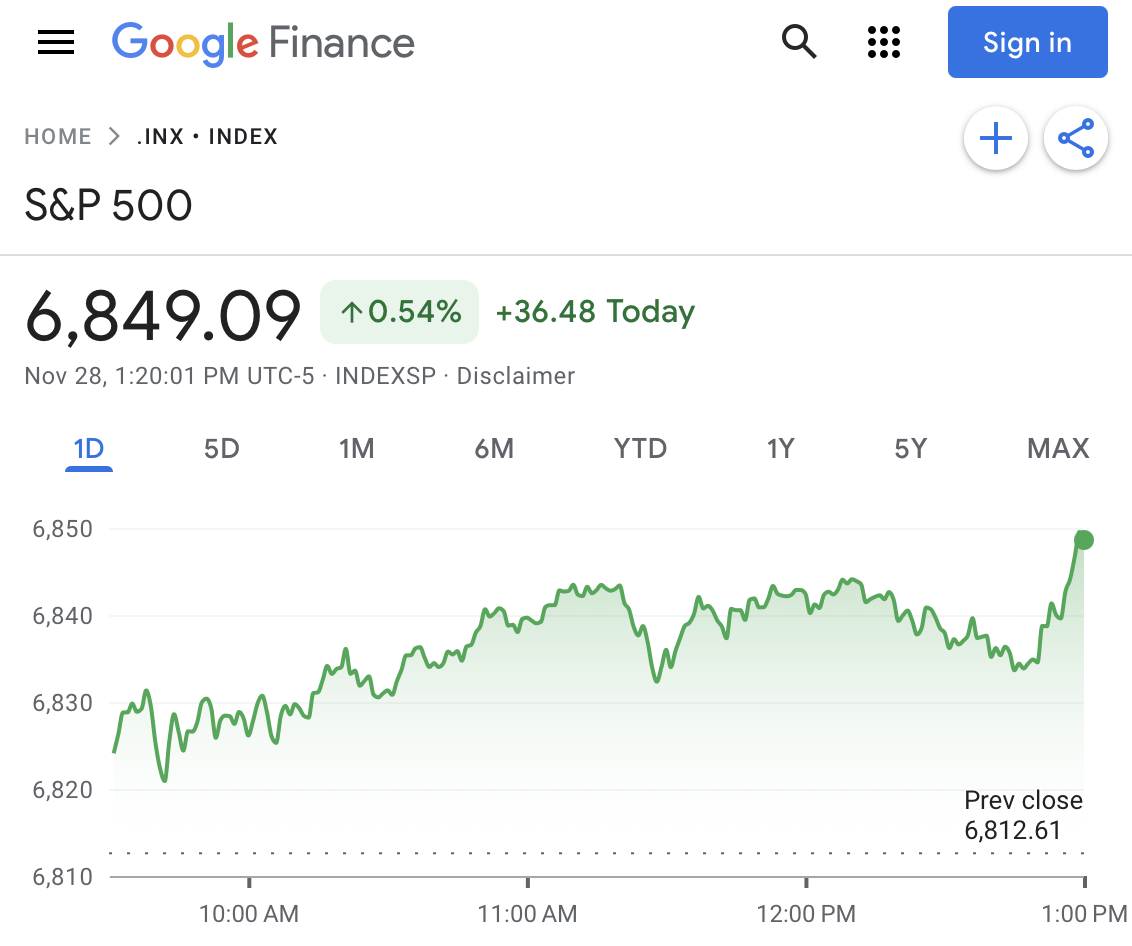Select the 6M range tab
Image resolution: width=1132 pixels, height=946 pixels.
pos(494,449)
